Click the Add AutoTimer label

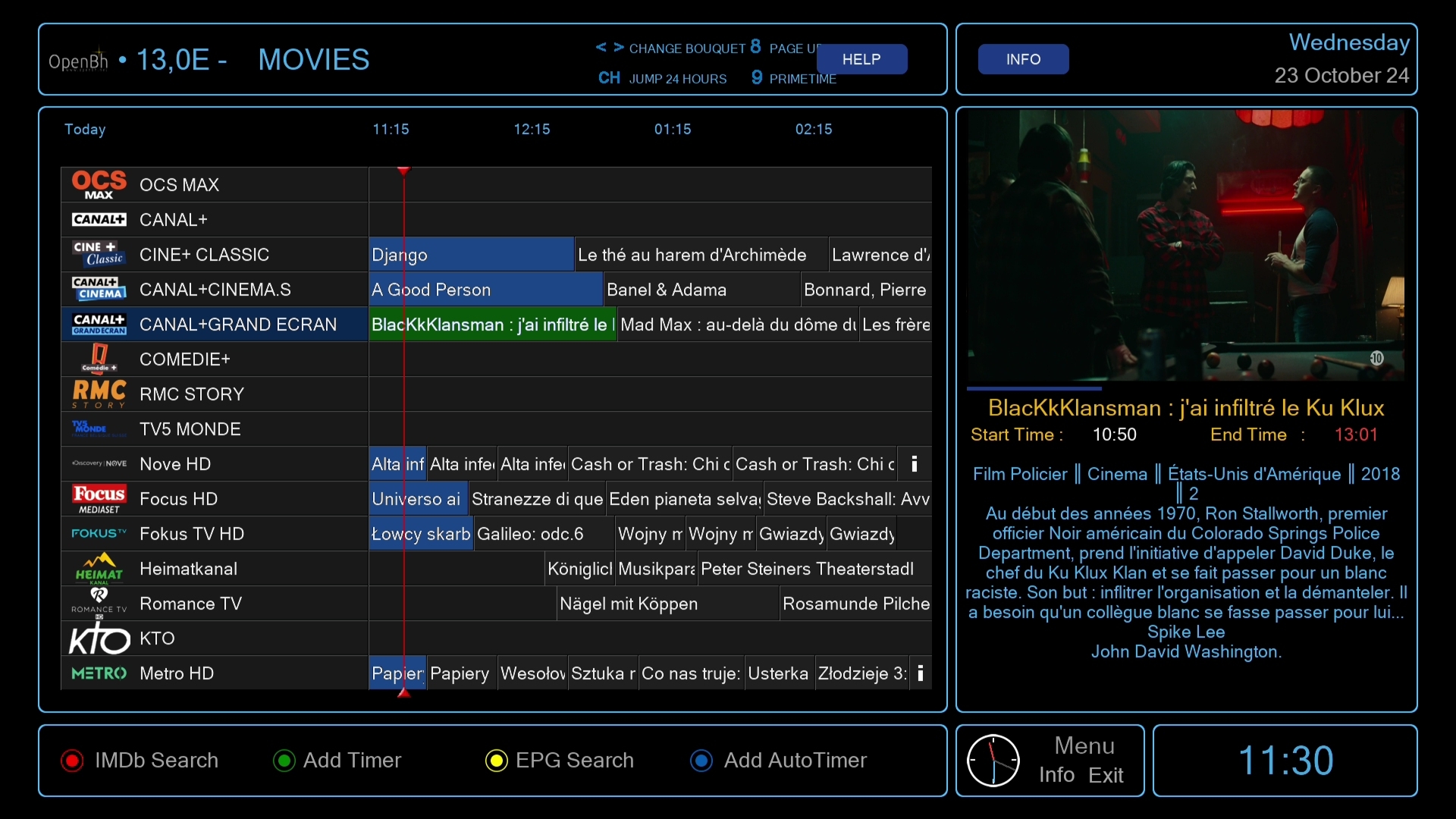tap(795, 761)
